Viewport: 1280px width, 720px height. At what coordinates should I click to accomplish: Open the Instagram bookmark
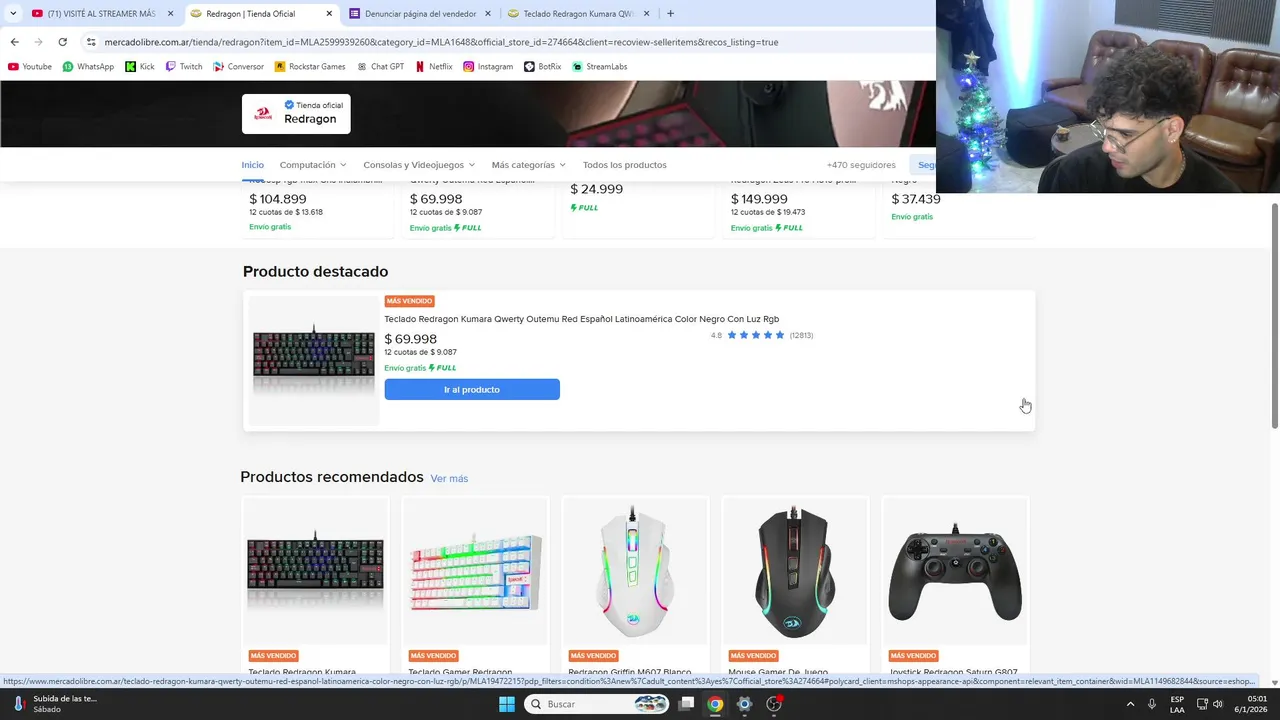point(488,67)
